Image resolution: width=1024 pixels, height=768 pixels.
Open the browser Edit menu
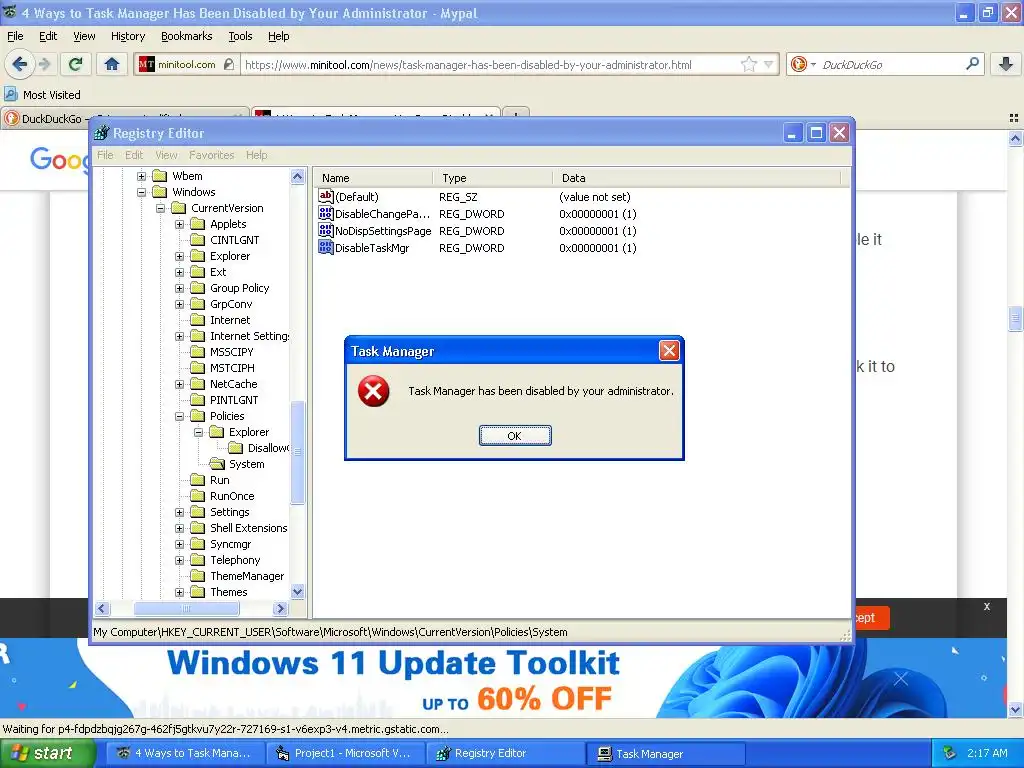pyautogui.click(x=48, y=36)
